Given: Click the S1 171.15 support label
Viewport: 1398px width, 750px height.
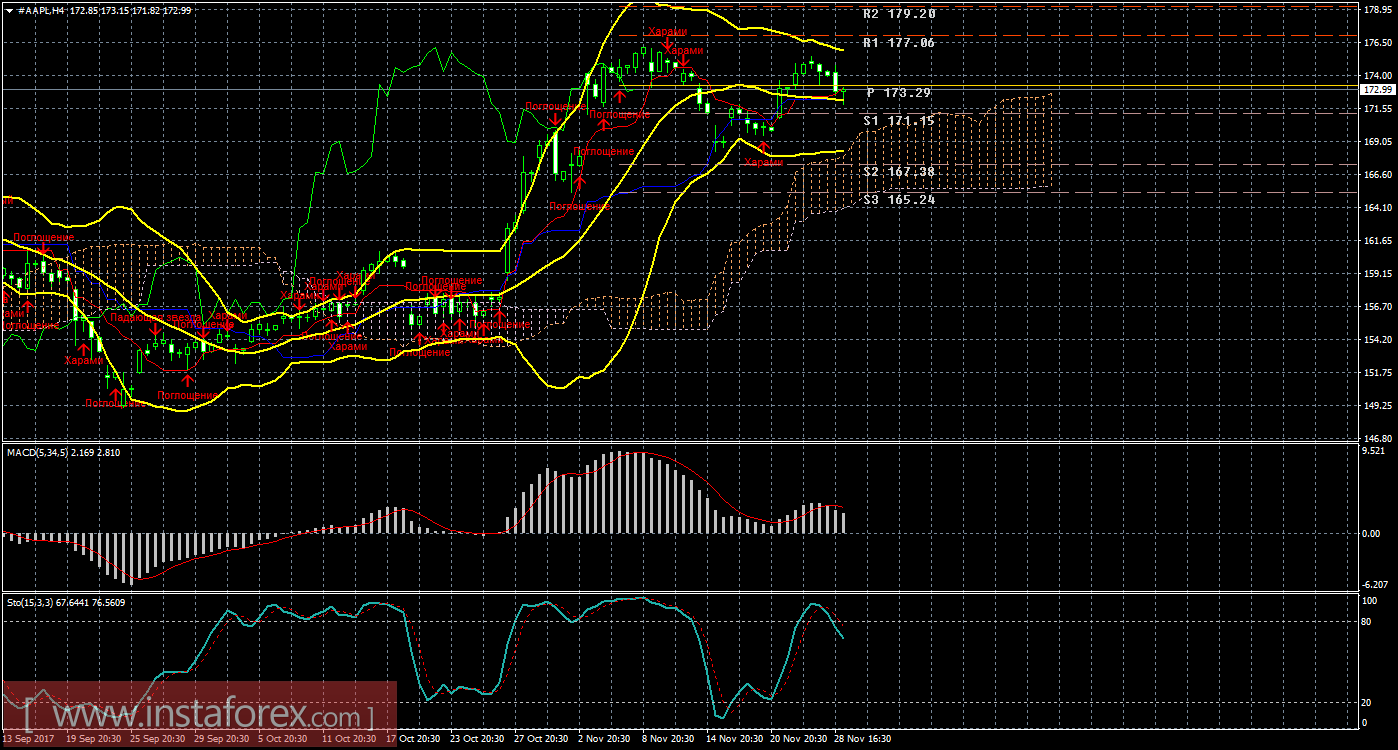Looking at the screenshot, I should click(898, 121).
